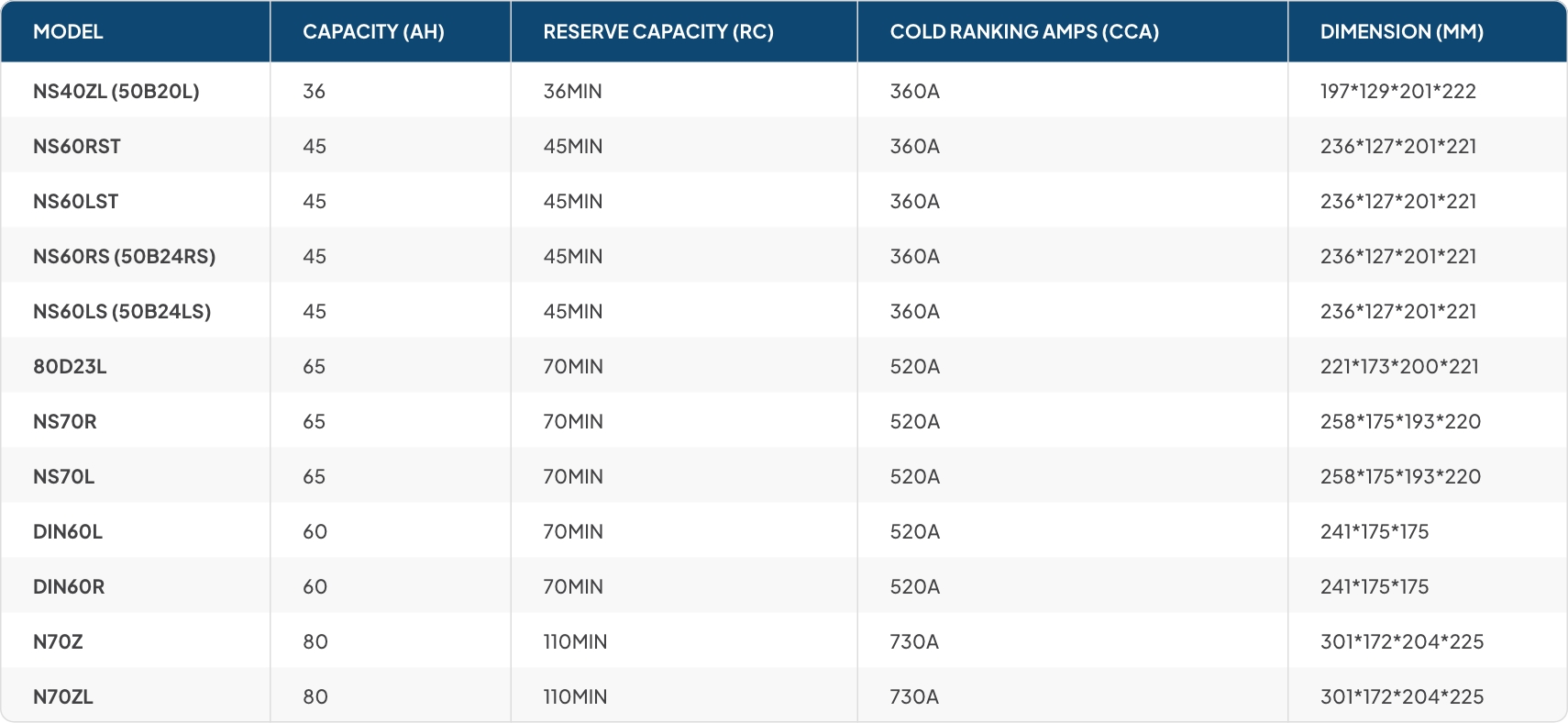
Task: Click the MODEL column header
Action: point(68,32)
